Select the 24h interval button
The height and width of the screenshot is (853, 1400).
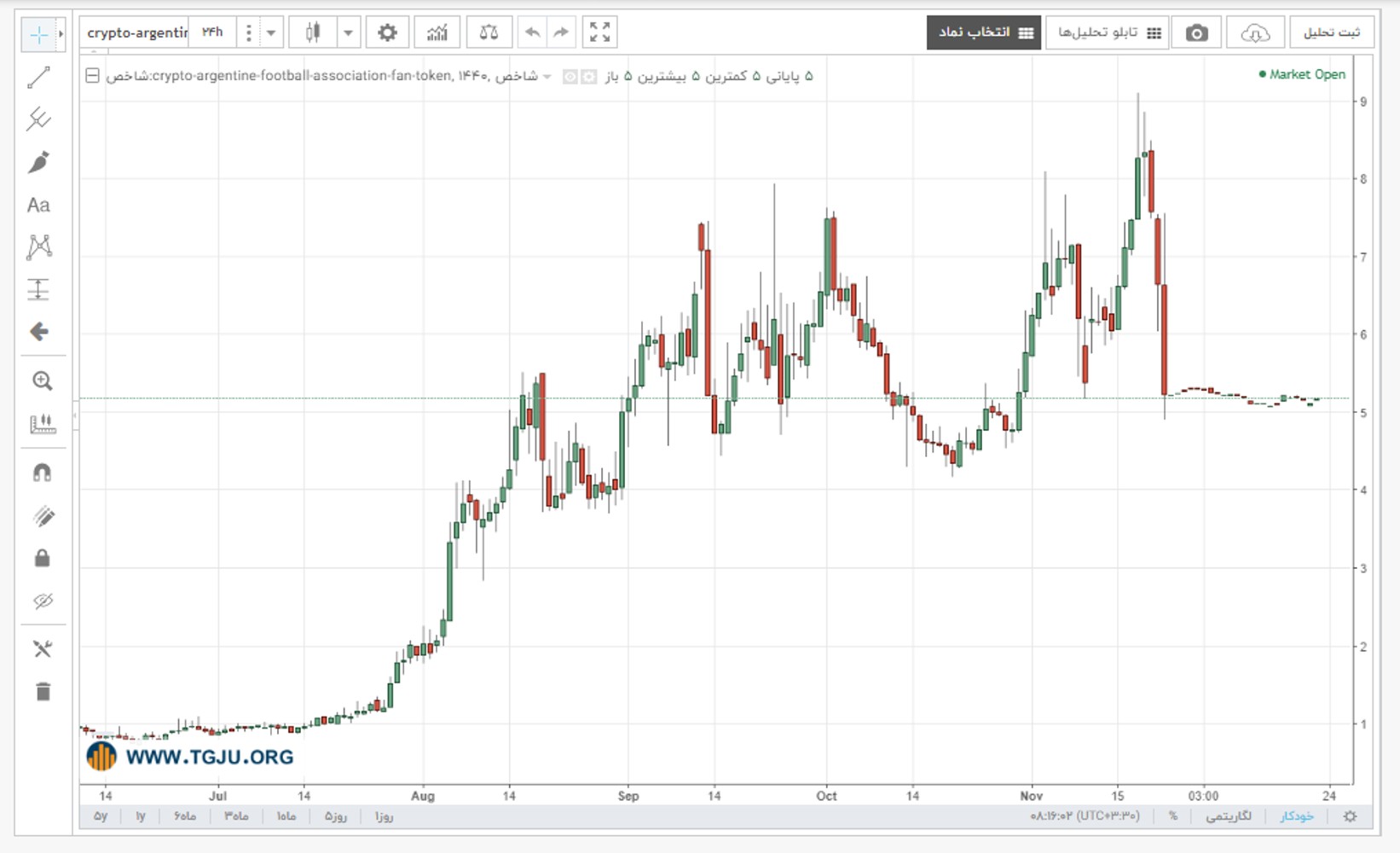click(212, 32)
